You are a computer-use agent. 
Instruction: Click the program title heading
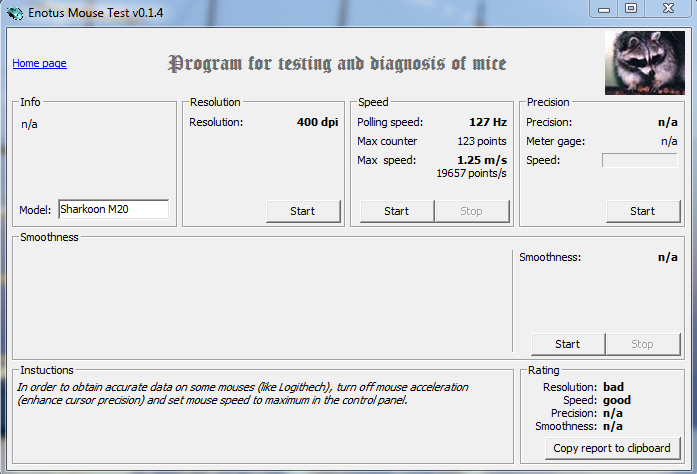pyautogui.click(x=337, y=64)
